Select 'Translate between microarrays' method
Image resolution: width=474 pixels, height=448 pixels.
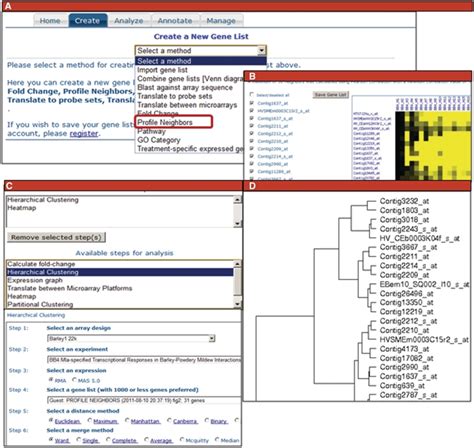(x=187, y=105)
